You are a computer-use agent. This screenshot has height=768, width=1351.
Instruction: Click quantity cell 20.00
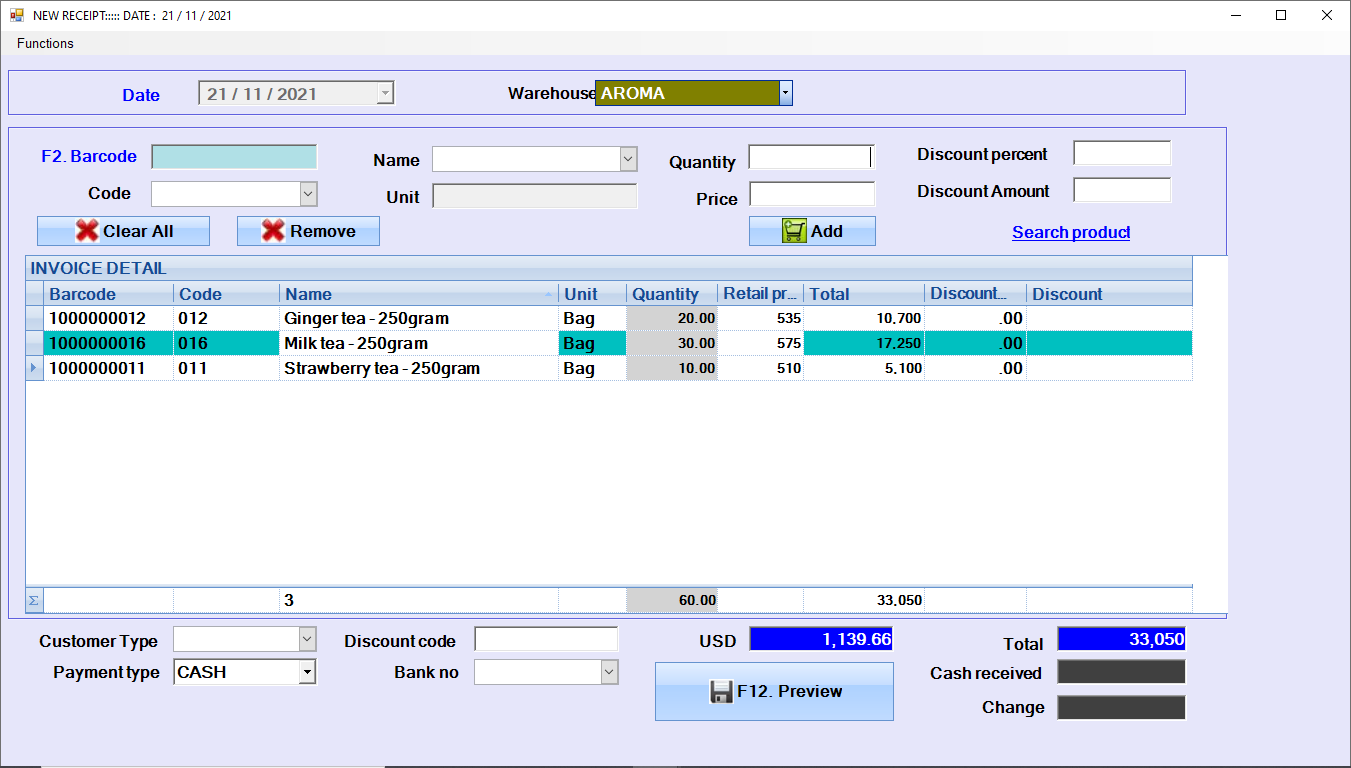pos(672,318)
